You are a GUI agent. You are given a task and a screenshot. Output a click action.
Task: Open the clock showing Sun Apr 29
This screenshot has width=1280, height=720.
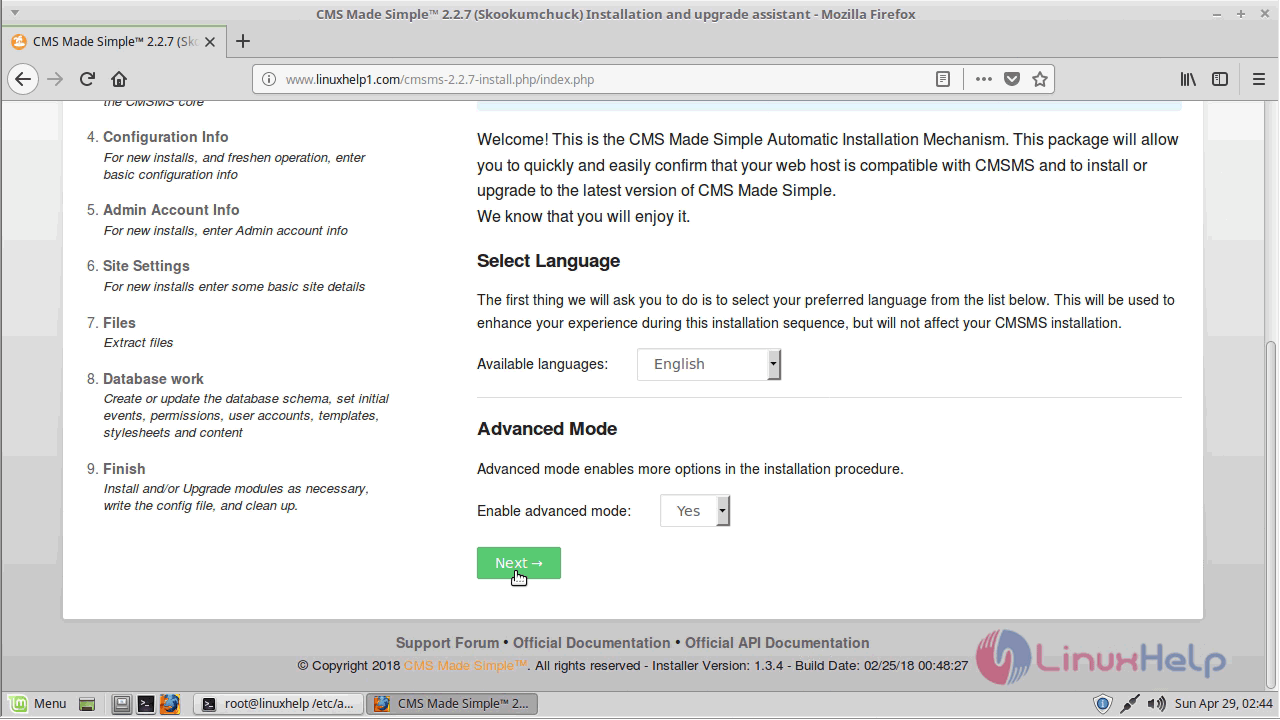click(x=1224, y=704)
